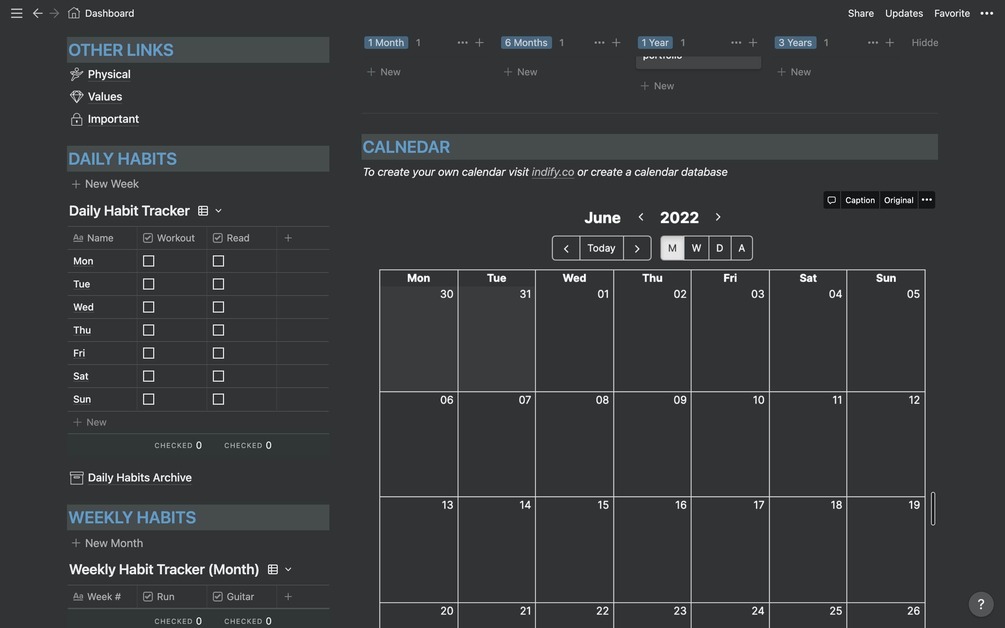Open the sidebar hamburger menu
The image size is (1005, 628).
(17, 13)
